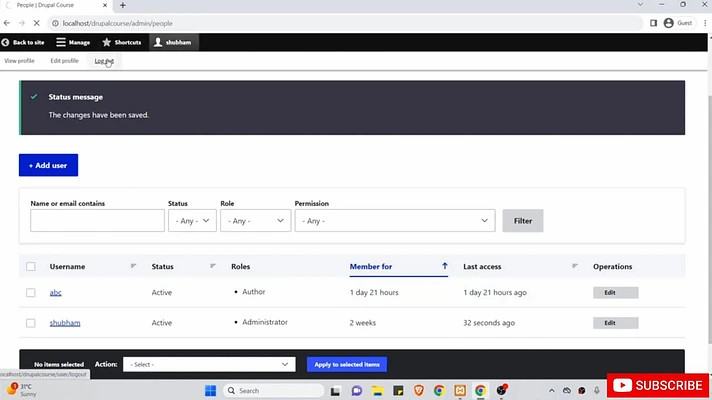Click the Back to site arrow icon
Viewport: 712px width, 400px height.
point(5,42)
